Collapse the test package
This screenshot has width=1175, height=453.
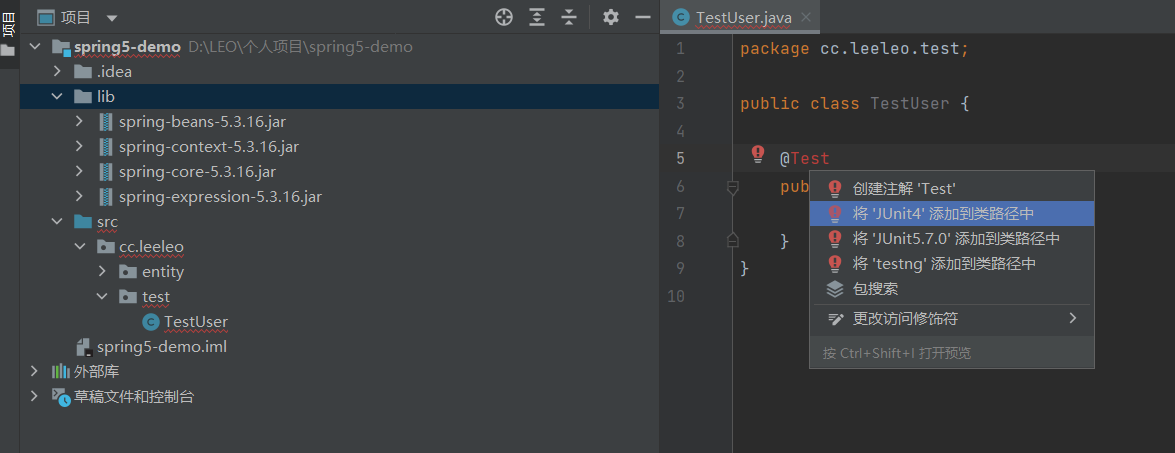102,297
